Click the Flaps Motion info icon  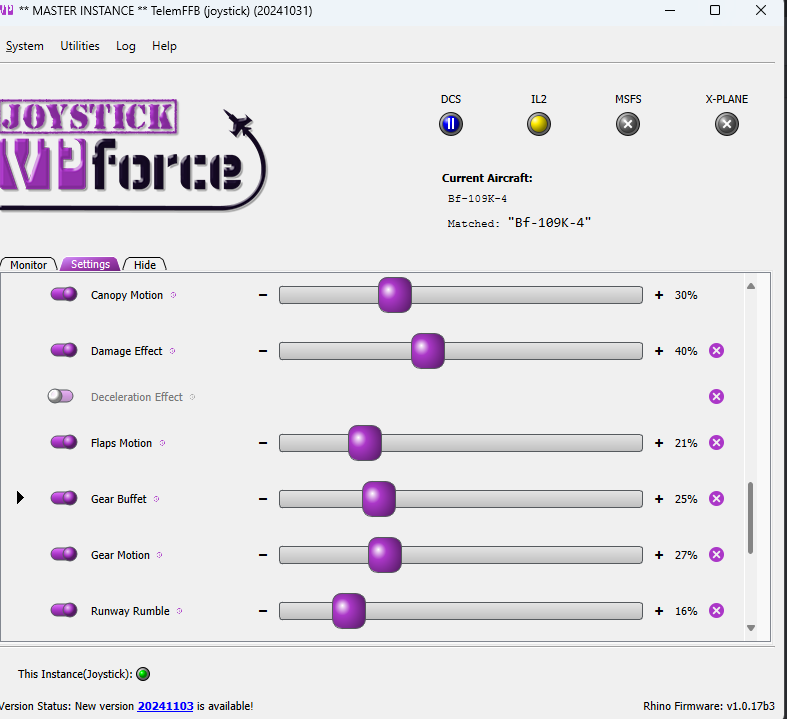click(x=162, y=443)
